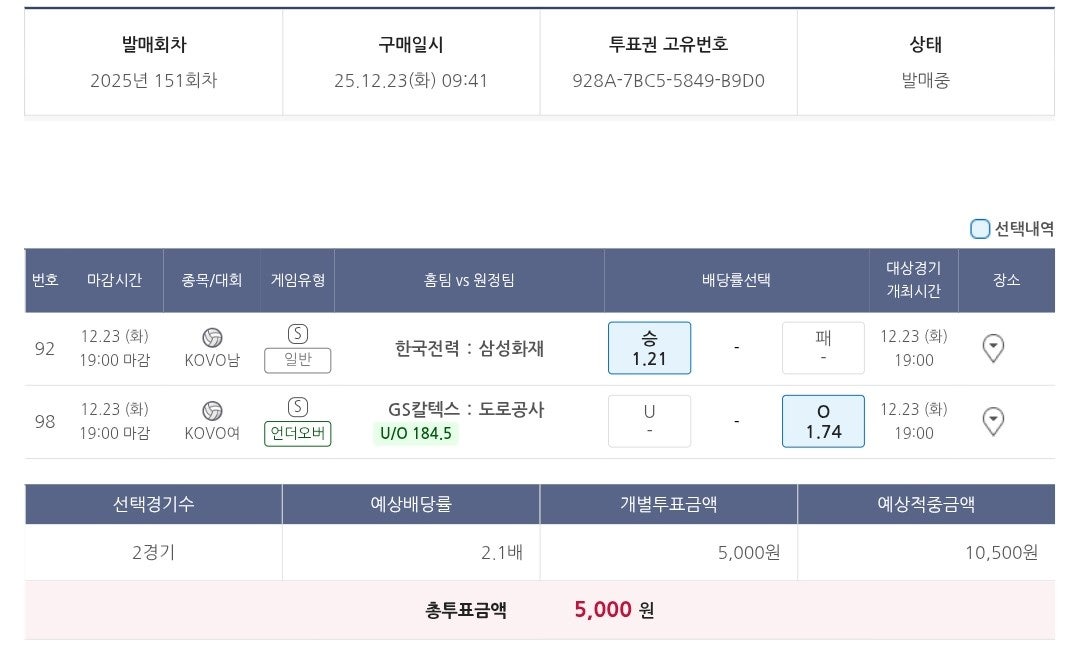
Task: Select 패 option for match 92
Action: pyautogui.click(x=823, y=348)
